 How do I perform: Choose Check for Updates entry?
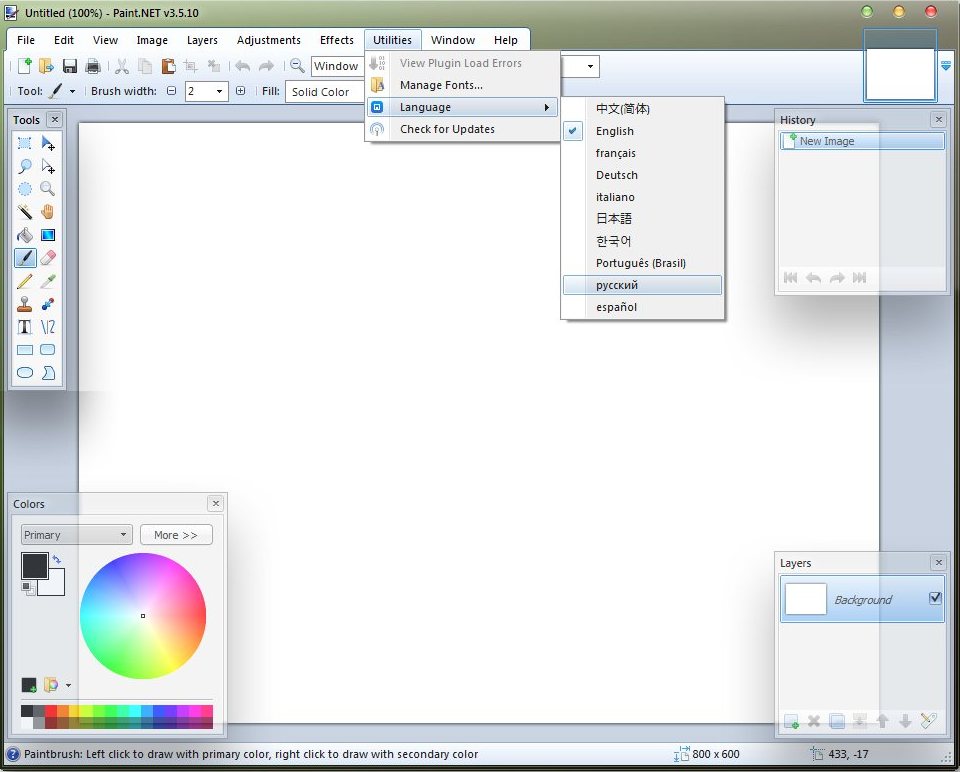click(x=462, y=129)
